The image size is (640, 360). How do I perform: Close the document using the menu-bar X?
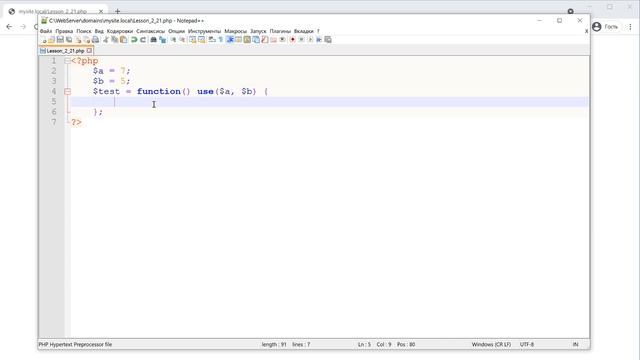pyautogui.click(x=587, y=31)
